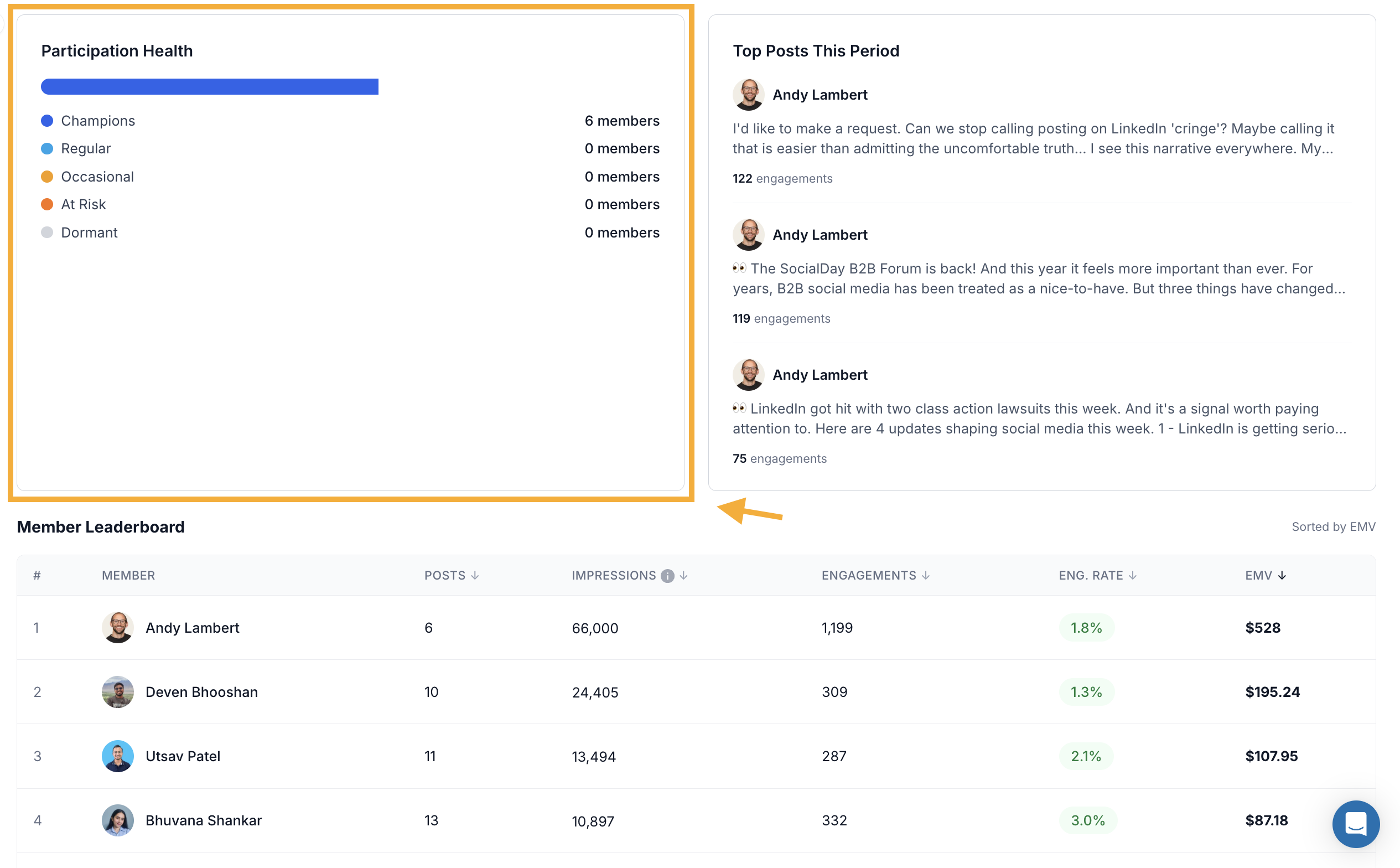This screenshot has width=1400, height=868.
Task: Click the Regular light blue legend dot
Action: pyautogui.click(x=47, y=149)
